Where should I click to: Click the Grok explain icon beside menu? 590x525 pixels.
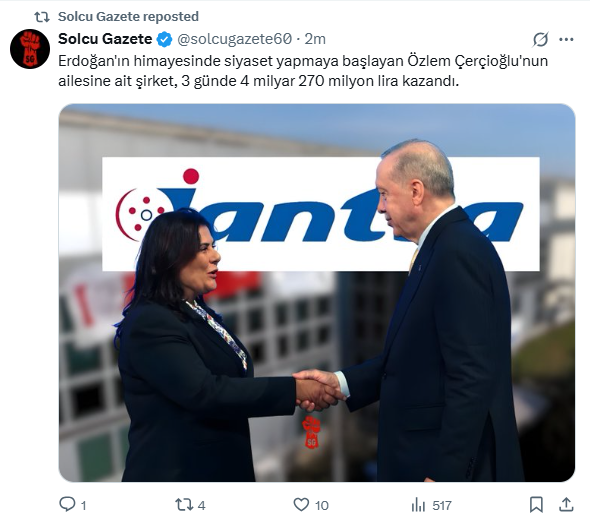(x=540, y=39)
